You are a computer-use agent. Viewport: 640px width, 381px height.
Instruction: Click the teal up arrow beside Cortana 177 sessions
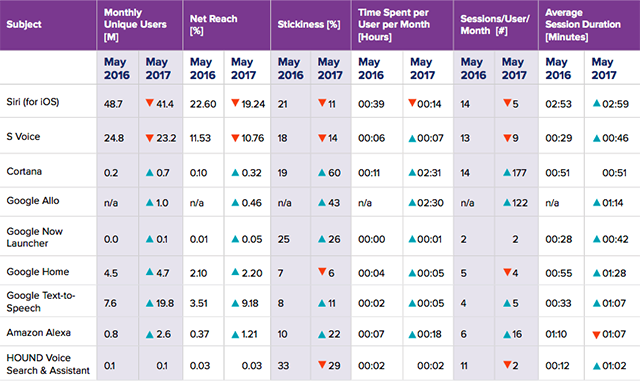coord(507,172)
